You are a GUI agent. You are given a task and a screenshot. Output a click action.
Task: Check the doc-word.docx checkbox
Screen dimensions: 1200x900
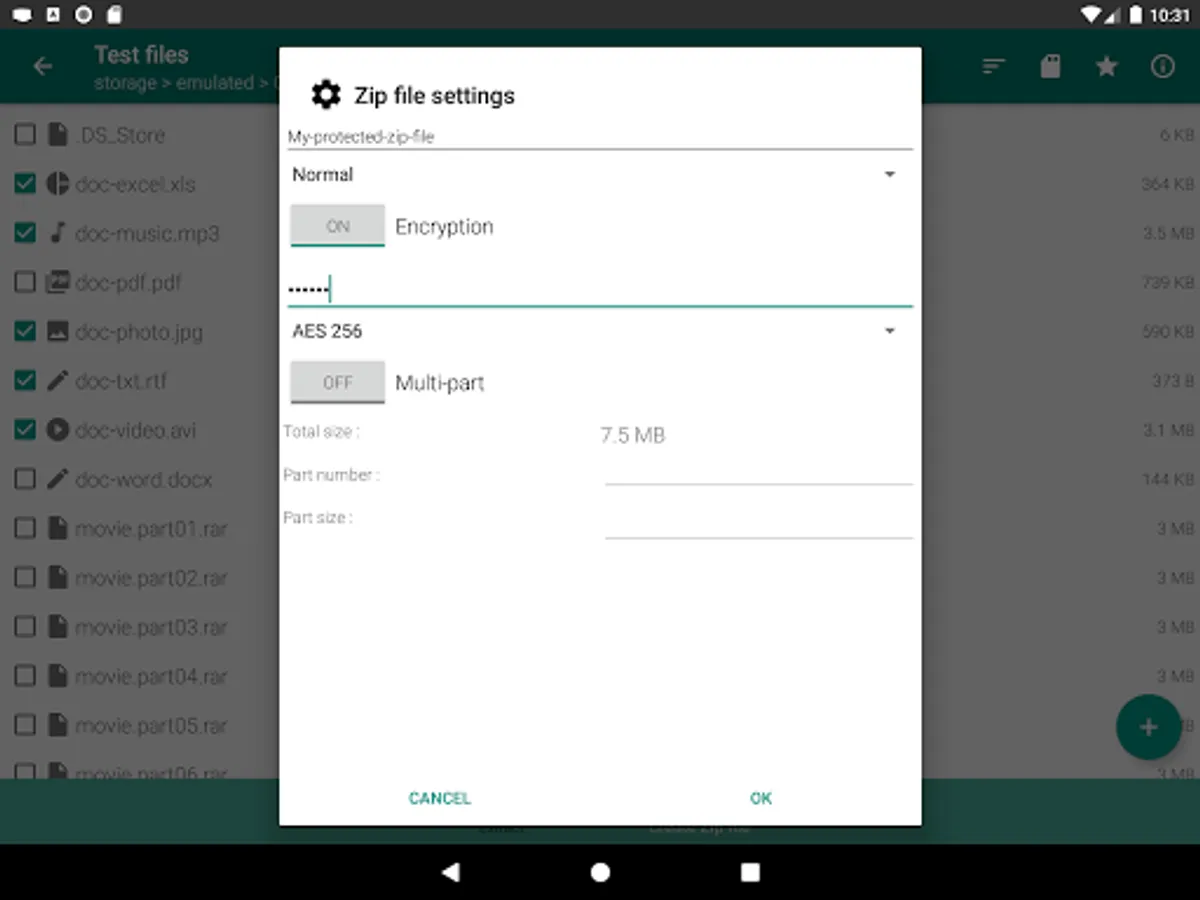(25, 479)
